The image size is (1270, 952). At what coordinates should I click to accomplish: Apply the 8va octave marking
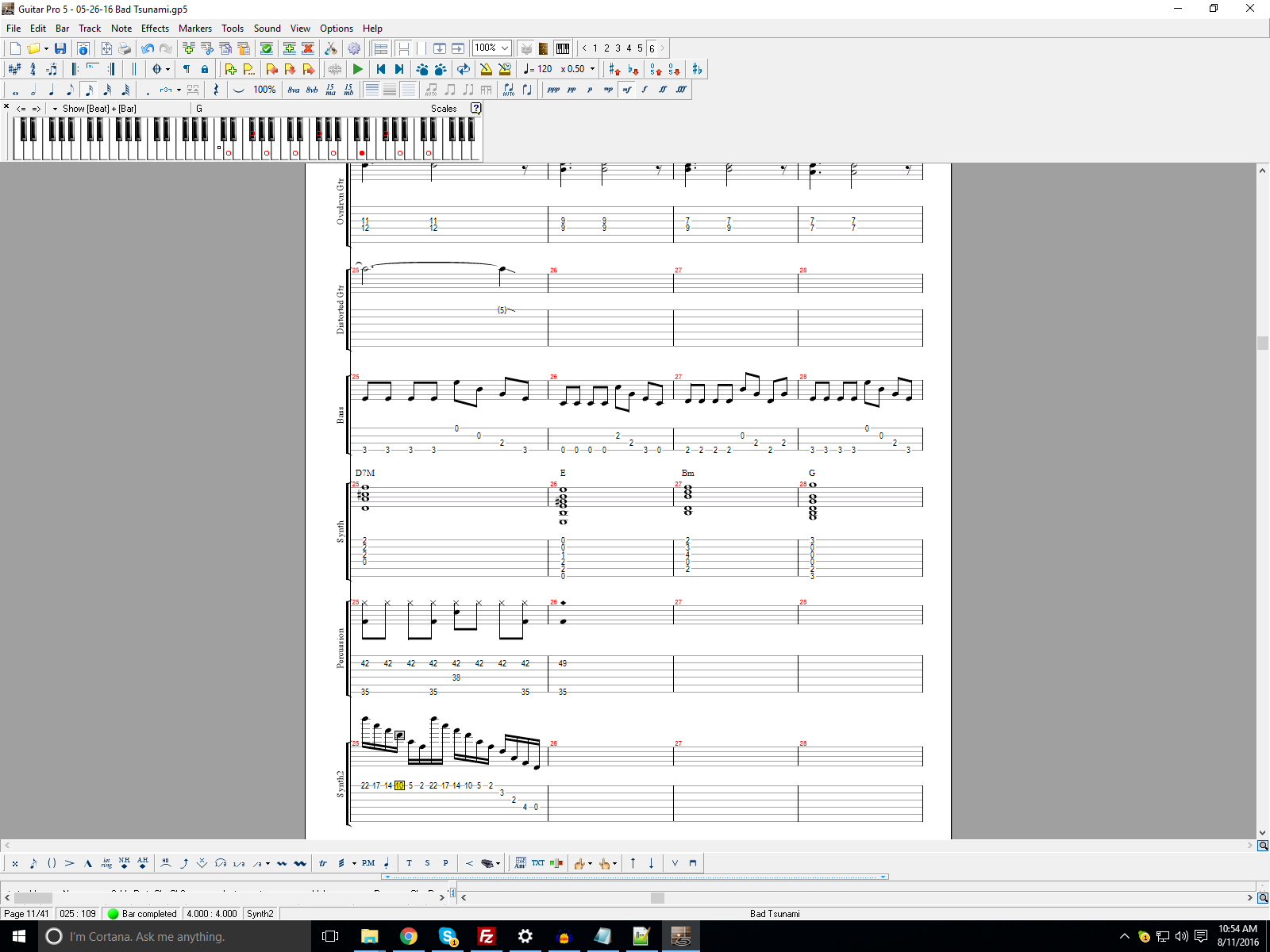(x=294, y=90)
